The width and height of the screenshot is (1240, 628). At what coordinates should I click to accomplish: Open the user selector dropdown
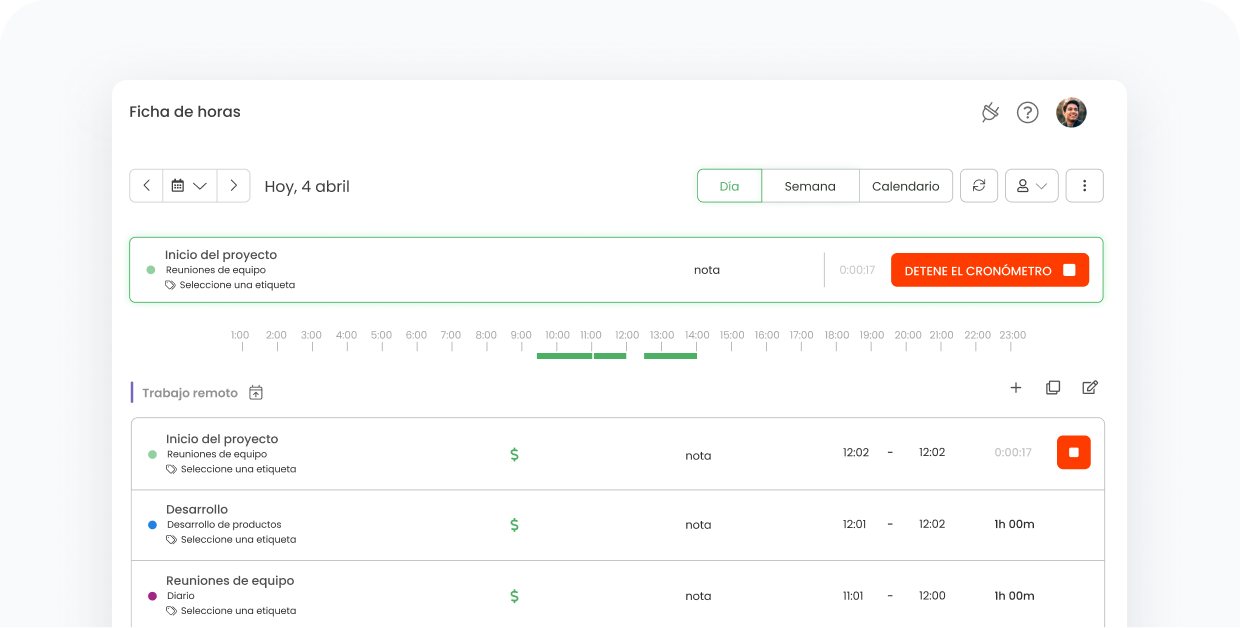[x=1031, y=186]
